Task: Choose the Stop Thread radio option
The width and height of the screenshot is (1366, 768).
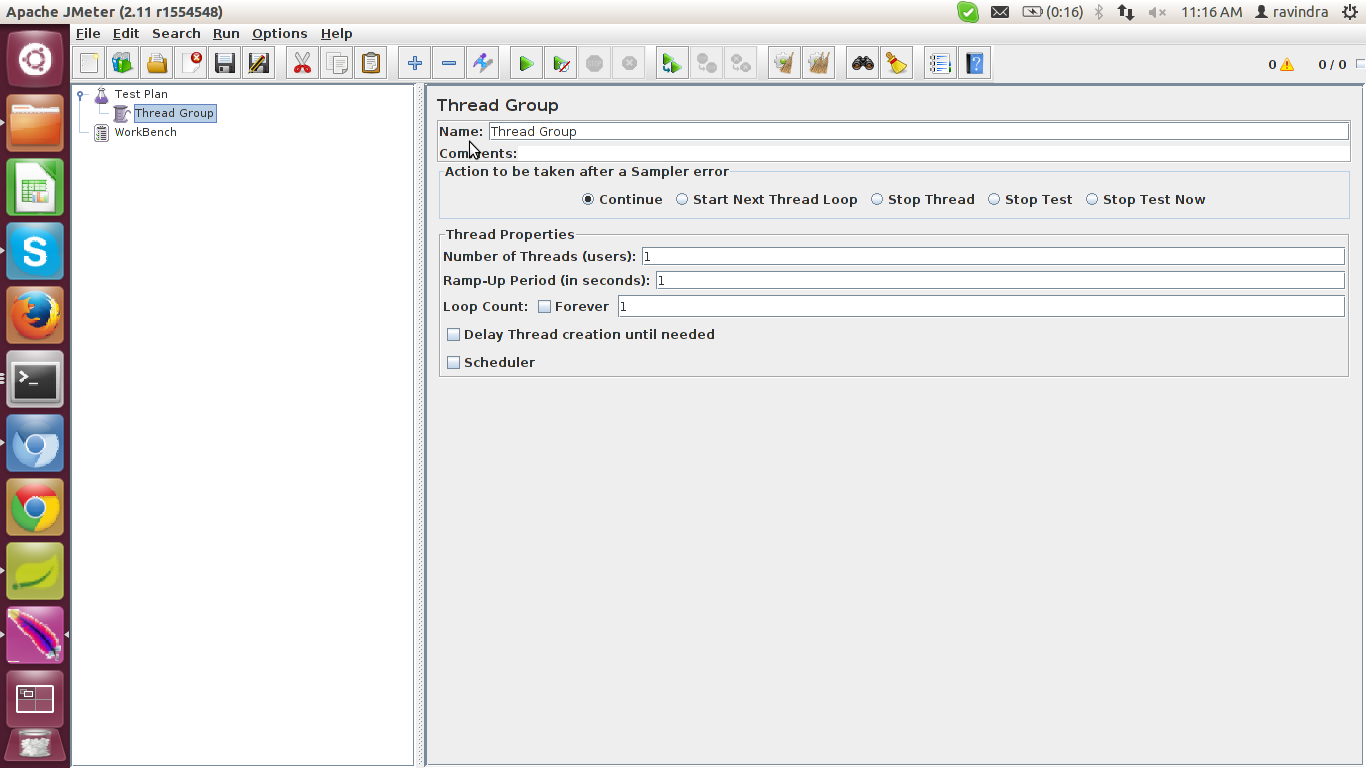Action: pos(922,199)
